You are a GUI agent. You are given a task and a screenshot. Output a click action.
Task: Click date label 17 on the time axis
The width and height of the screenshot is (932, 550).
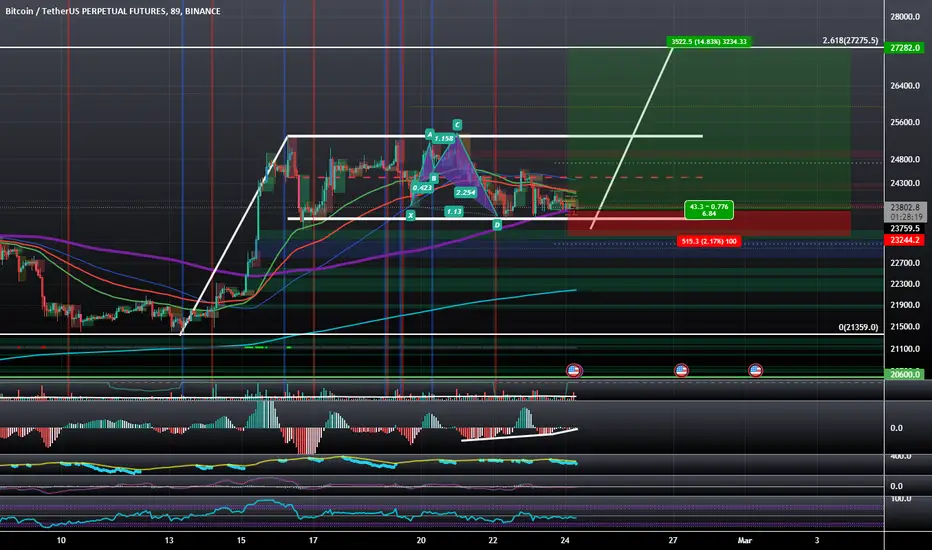(313, 540)
